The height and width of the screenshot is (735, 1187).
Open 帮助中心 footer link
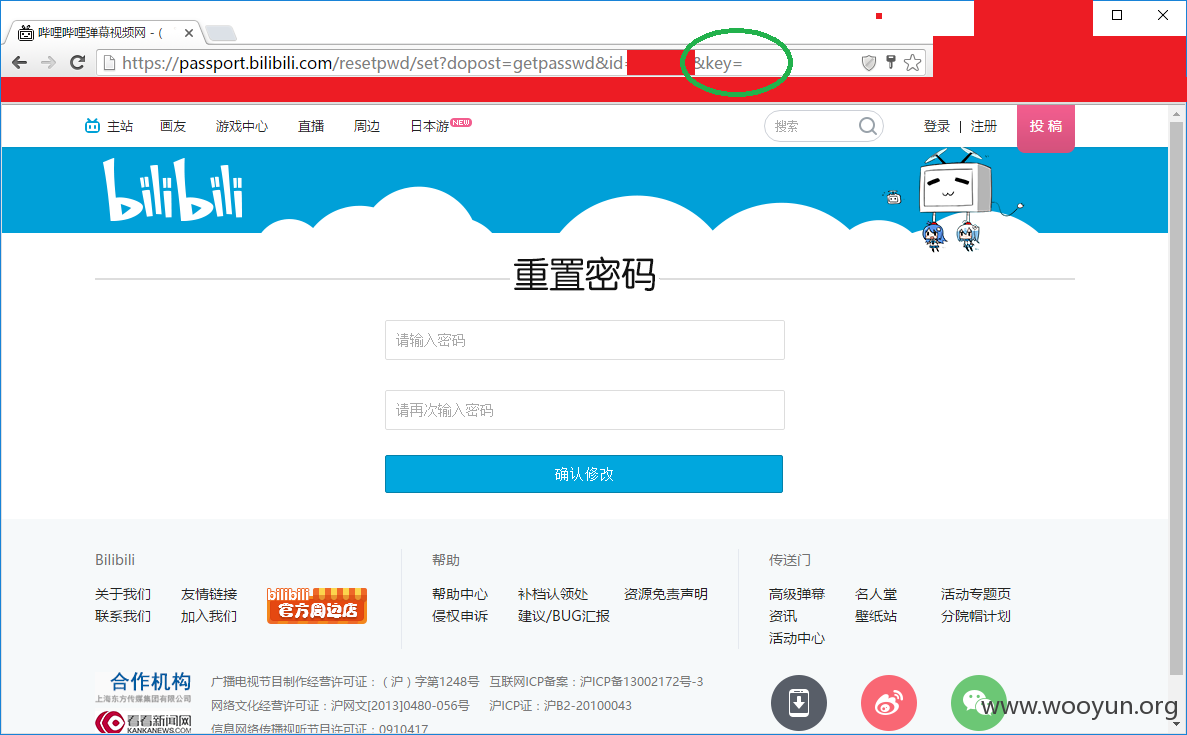pos(460,594)
